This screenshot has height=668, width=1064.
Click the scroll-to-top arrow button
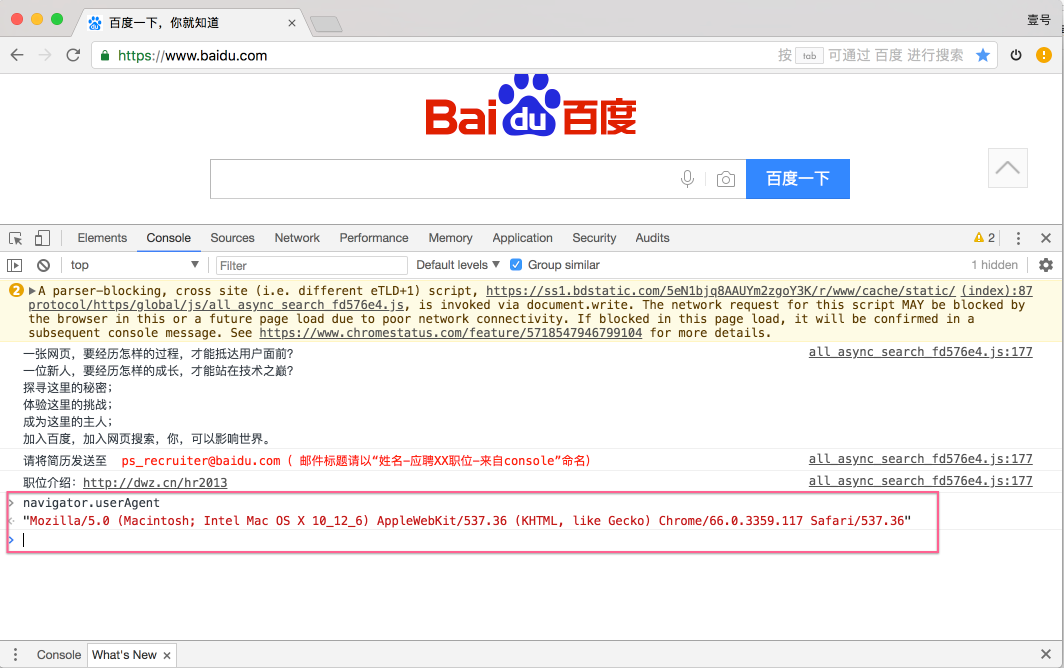(x=1008, y=168)
